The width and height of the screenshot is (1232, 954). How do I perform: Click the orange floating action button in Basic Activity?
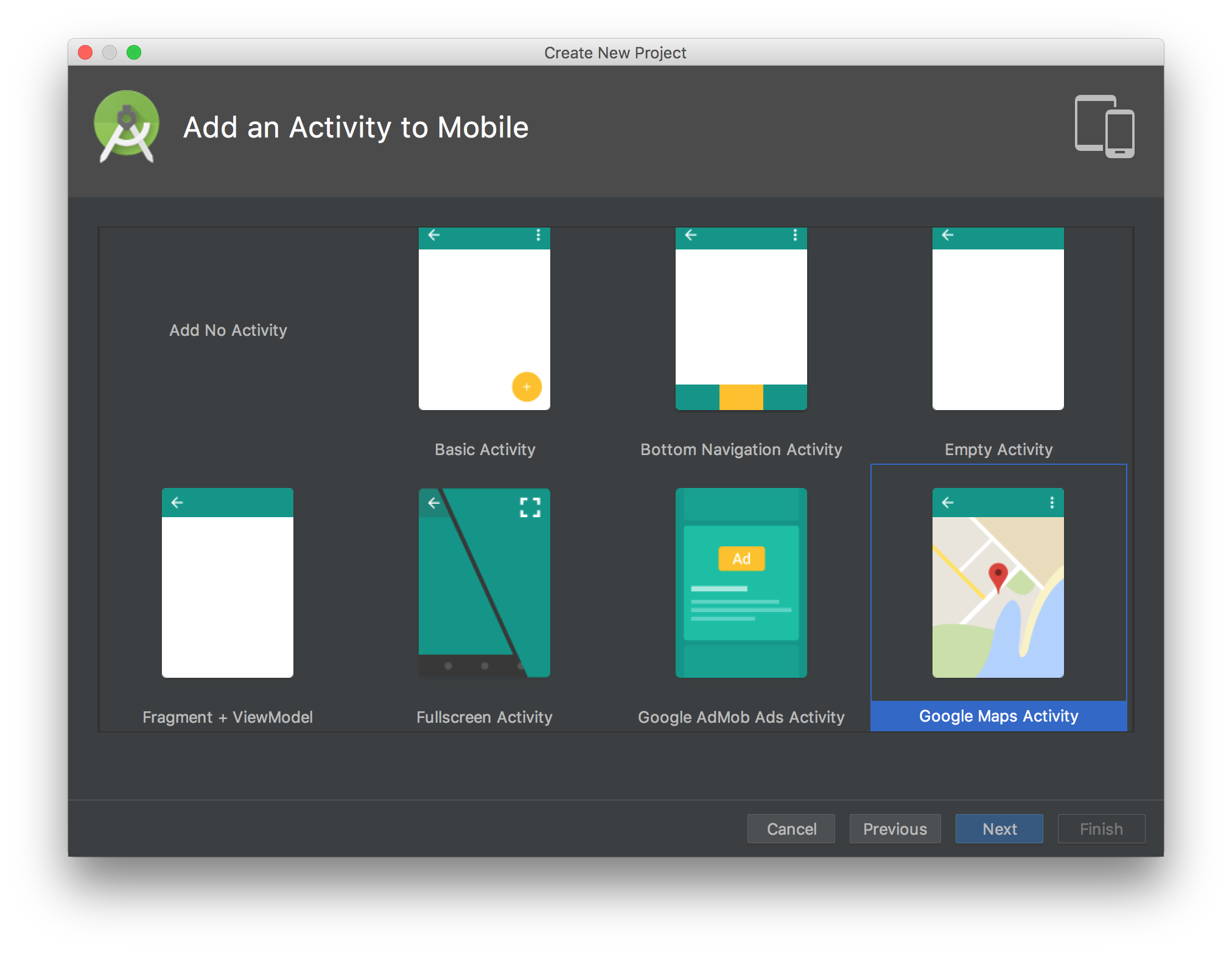526,386
